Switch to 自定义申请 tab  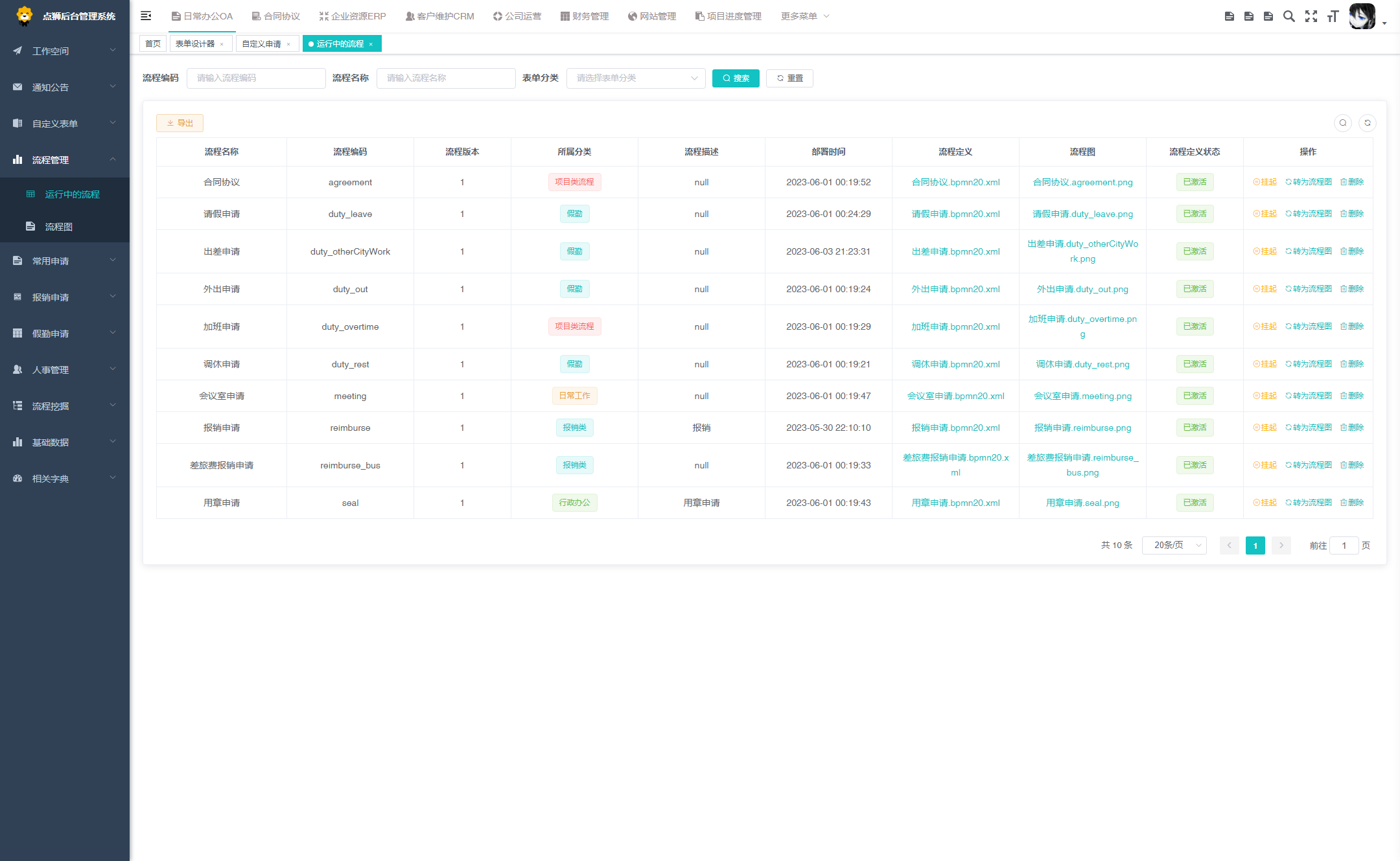(261, 44)
